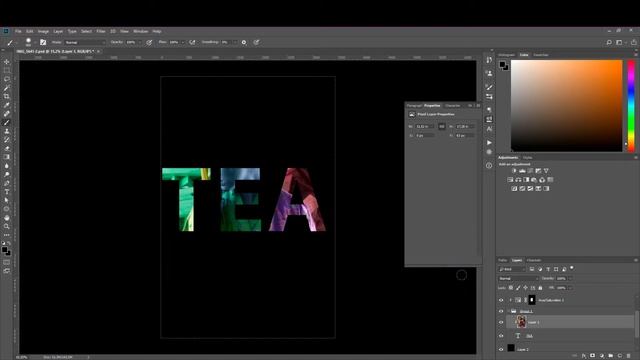640x360 pixels.
Task: Toggle link width and height in Properties
Action: [x=442, y=127]
